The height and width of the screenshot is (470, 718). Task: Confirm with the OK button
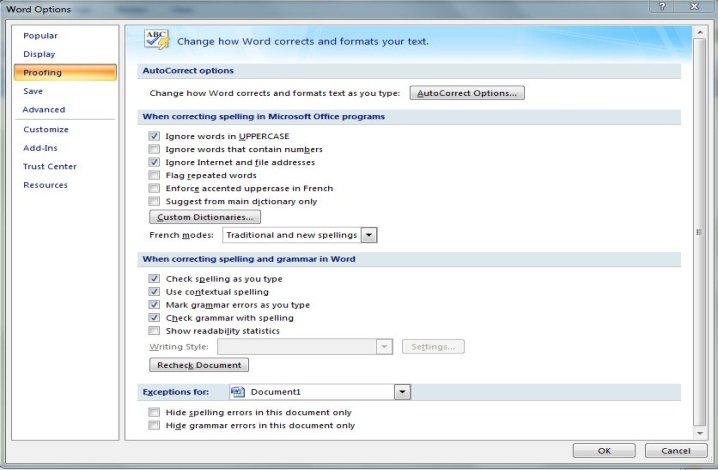[604, 451]
